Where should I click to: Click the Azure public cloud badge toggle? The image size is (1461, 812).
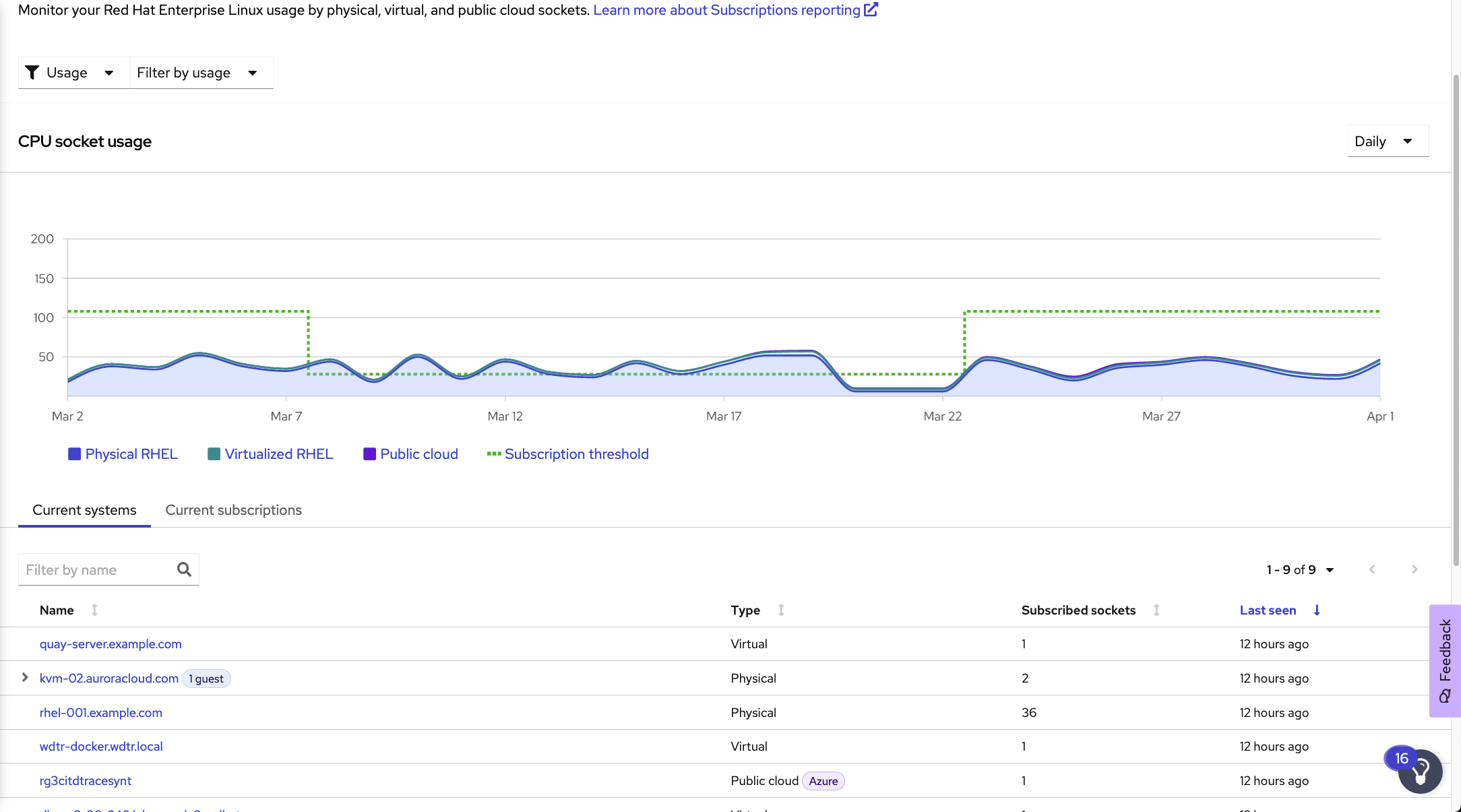[822, 780]
